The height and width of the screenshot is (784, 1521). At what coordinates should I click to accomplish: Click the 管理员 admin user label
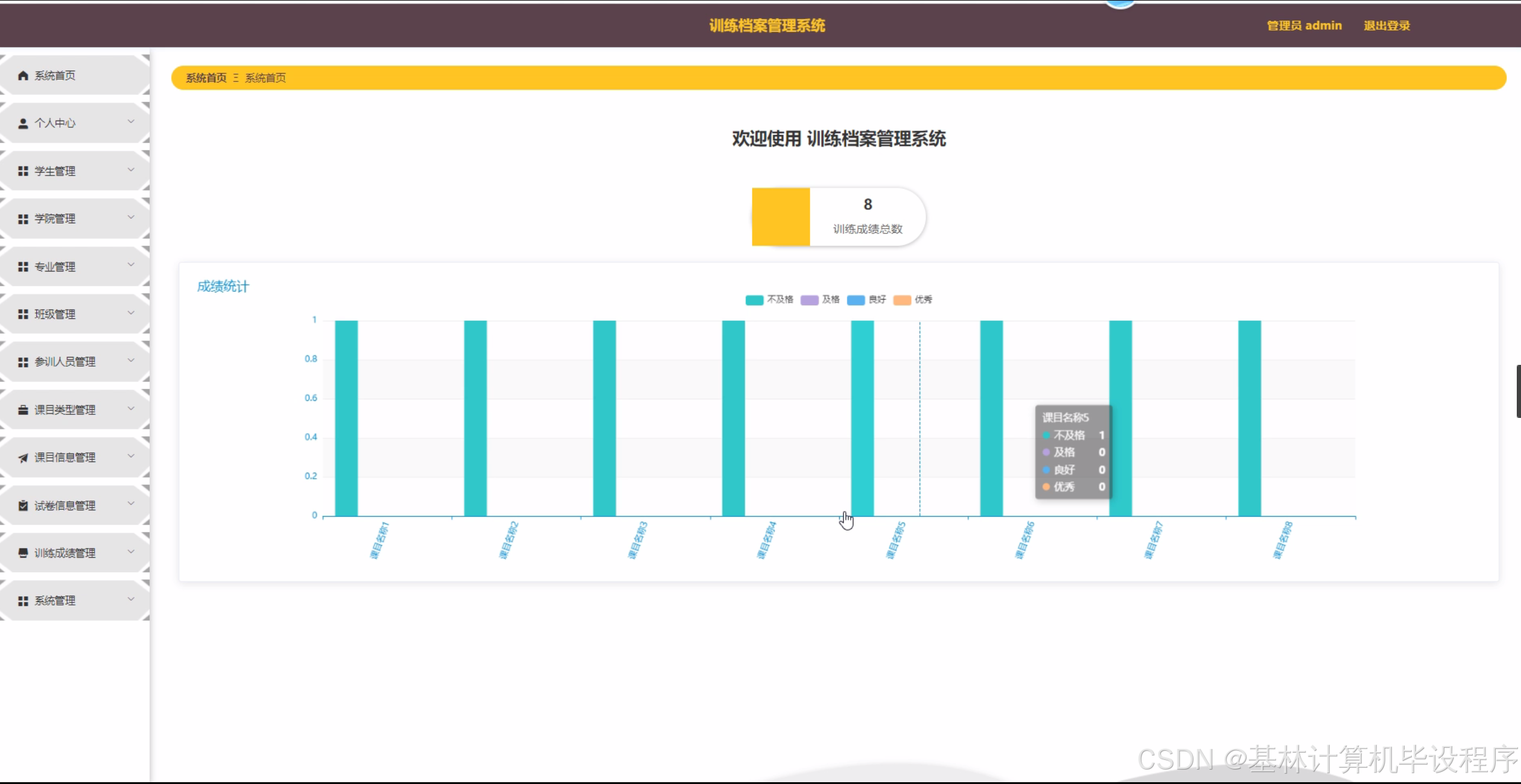point(1304,25)
